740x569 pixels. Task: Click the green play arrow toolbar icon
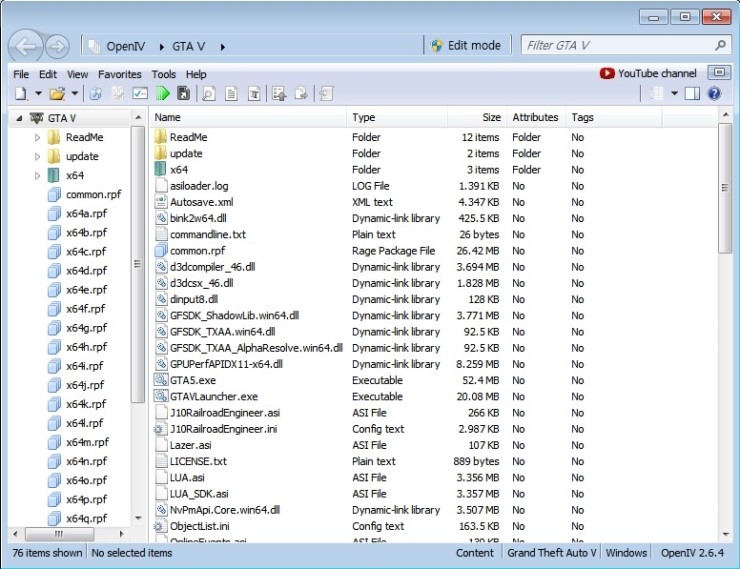162,93
